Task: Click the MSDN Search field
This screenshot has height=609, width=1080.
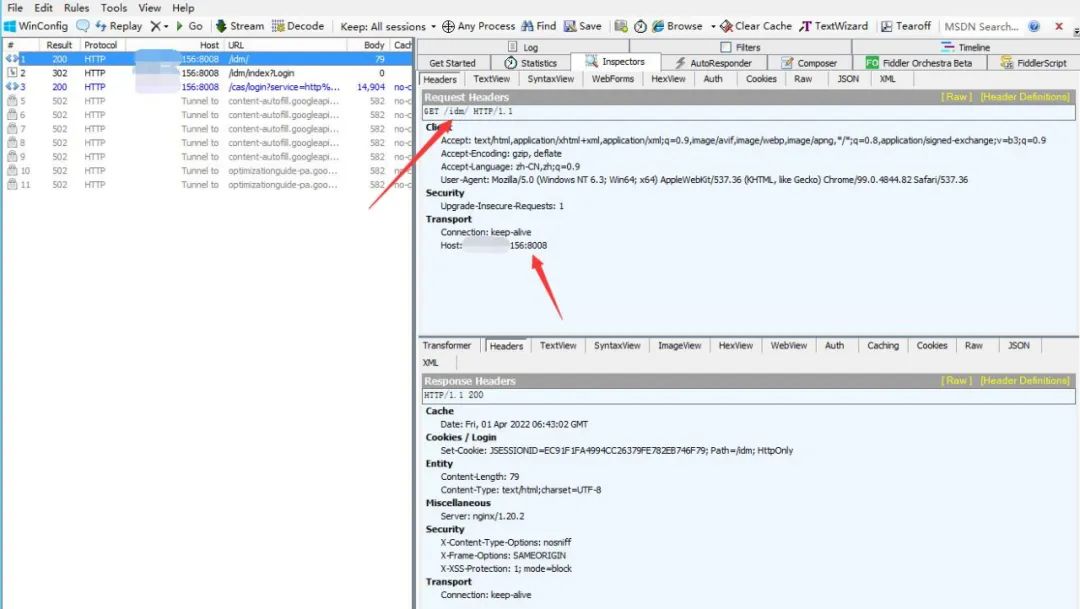Action: [981, 26]
